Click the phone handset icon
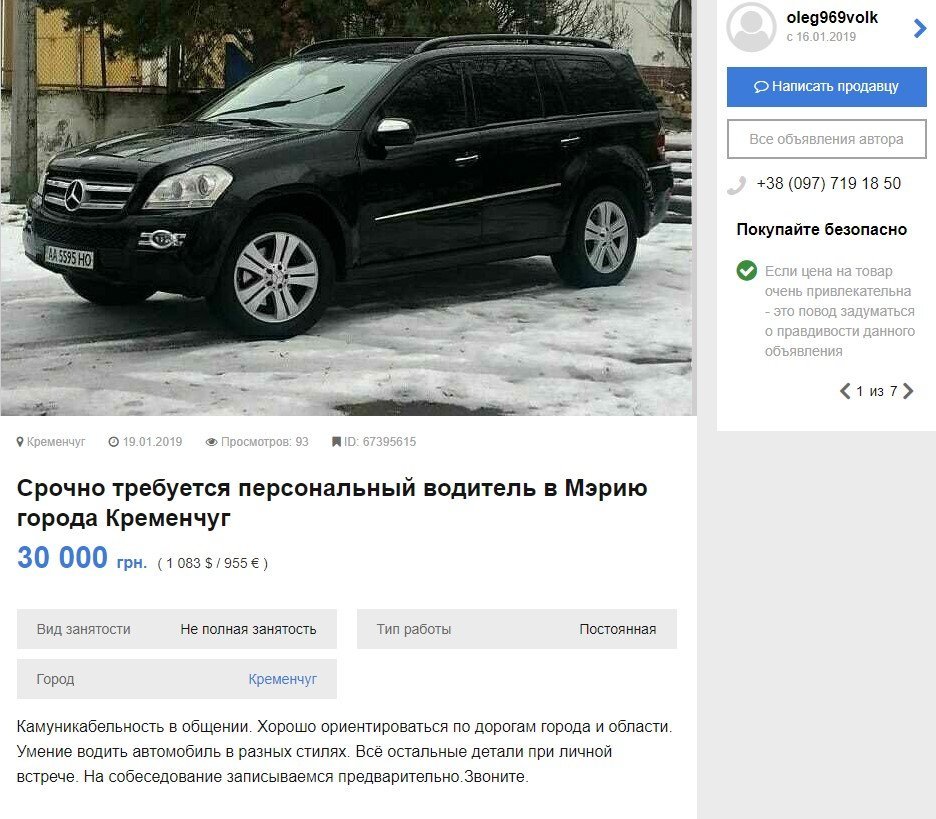This screenshot has width=936, height=819. click(737, 185)
